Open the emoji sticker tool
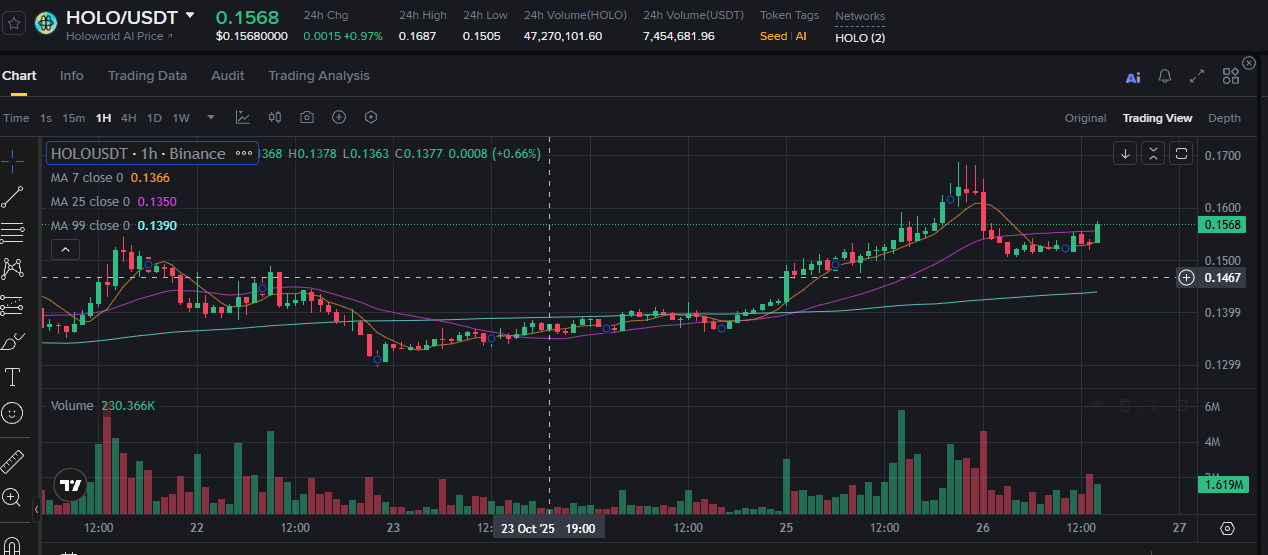Image resolution: width=1268 pixels, height=555 pixels. (13, 412)
